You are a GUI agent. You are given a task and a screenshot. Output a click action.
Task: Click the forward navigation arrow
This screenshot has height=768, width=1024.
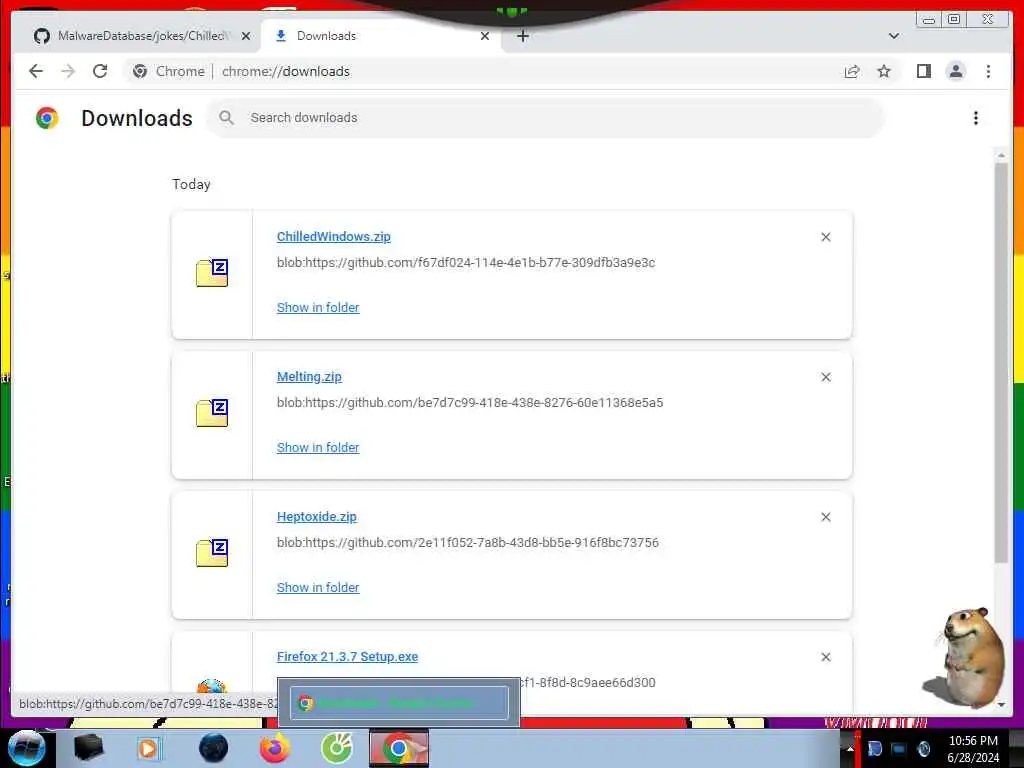point(68,71)
